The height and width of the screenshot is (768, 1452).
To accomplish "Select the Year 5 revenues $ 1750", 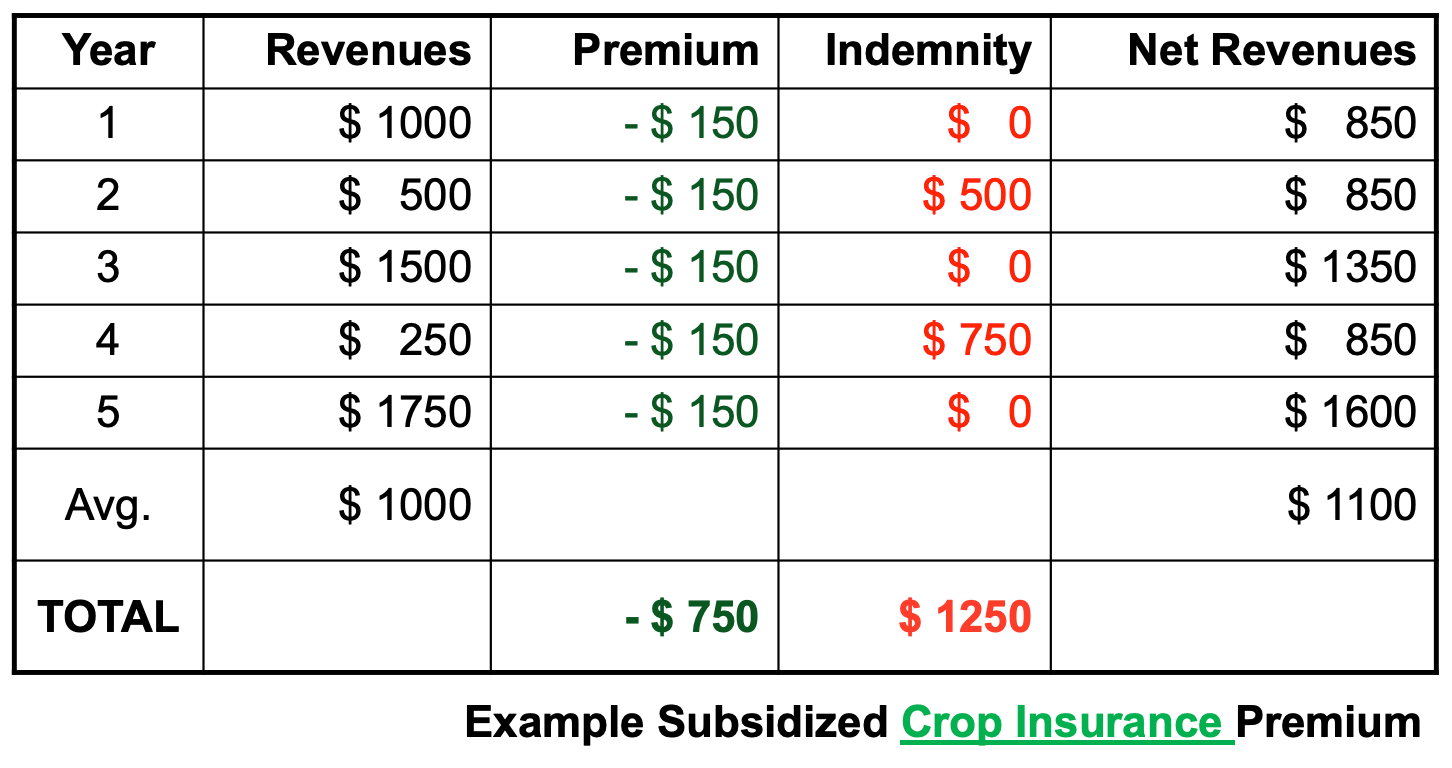I will pyautogui.click(x=405, y=412).
